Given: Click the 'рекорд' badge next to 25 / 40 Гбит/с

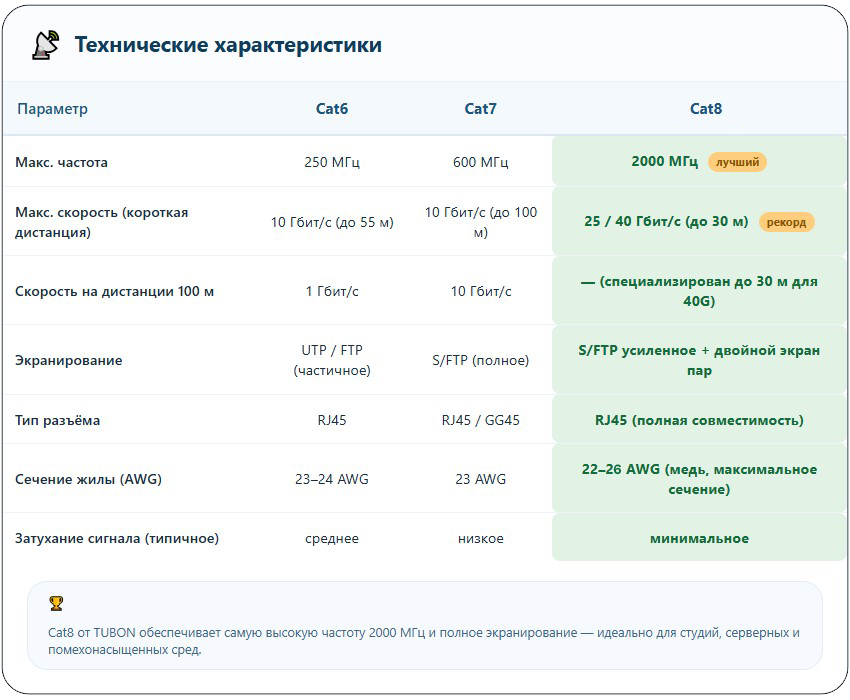Looking at the screenshot, I should click(x=786, y=222).
